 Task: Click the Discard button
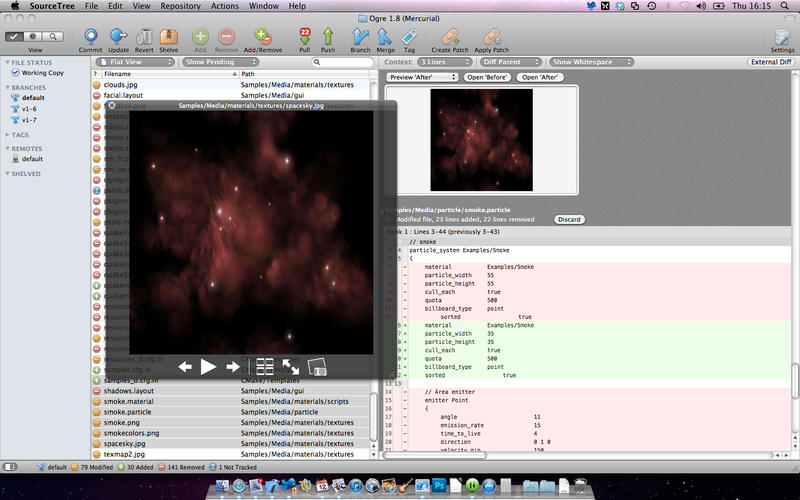coord(569,219)
